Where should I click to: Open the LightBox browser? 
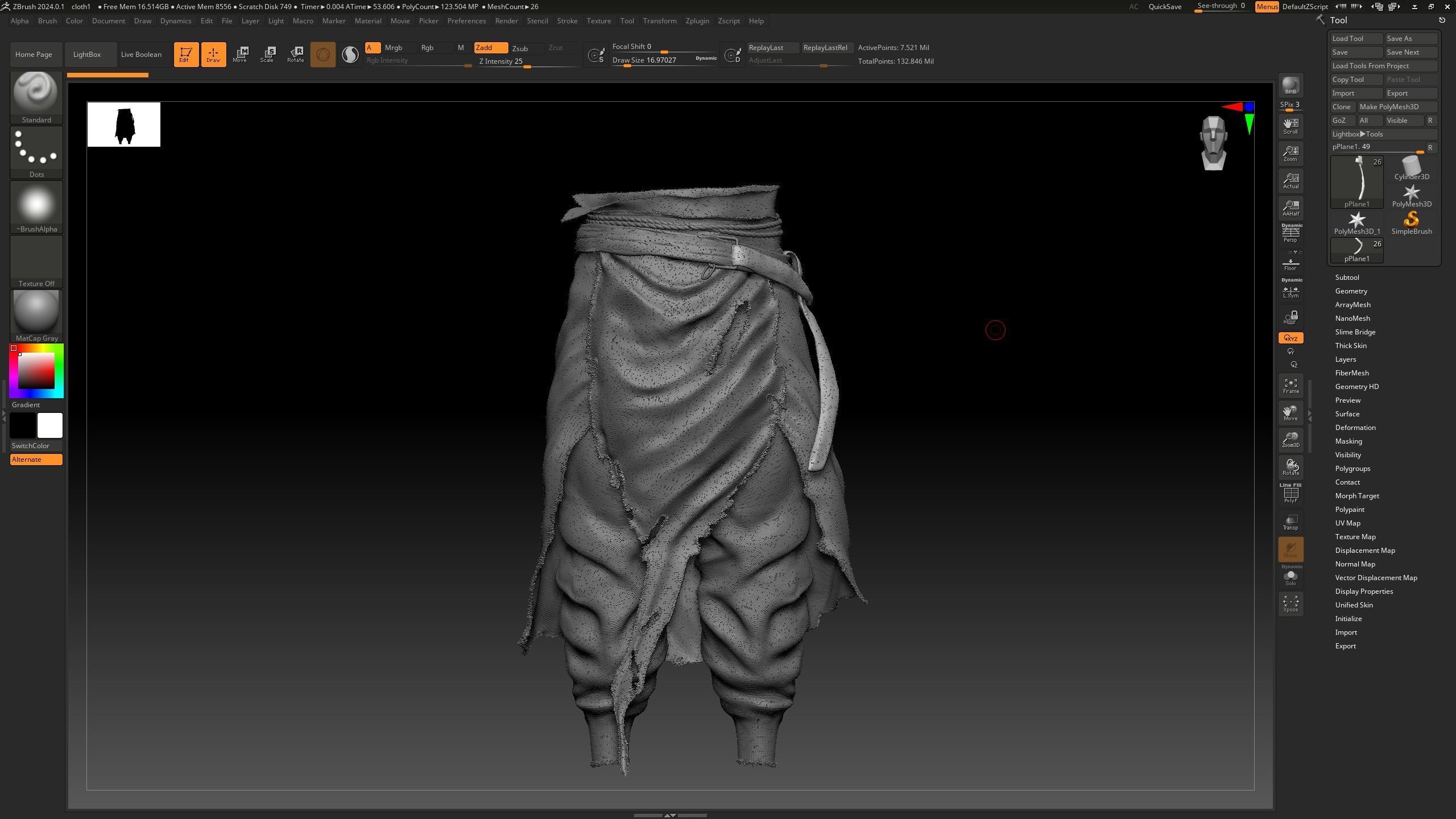tap(90, 55)
